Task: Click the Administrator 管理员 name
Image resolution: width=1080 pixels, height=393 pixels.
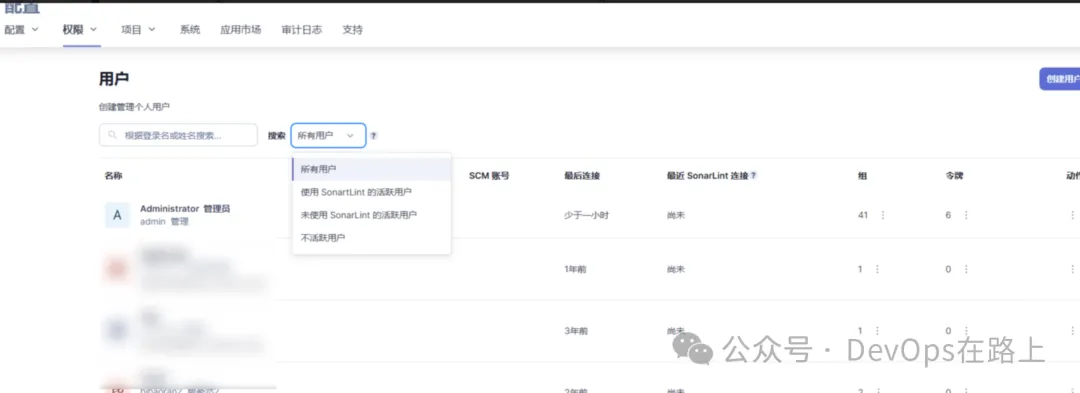Action: [x=185, y=209]
